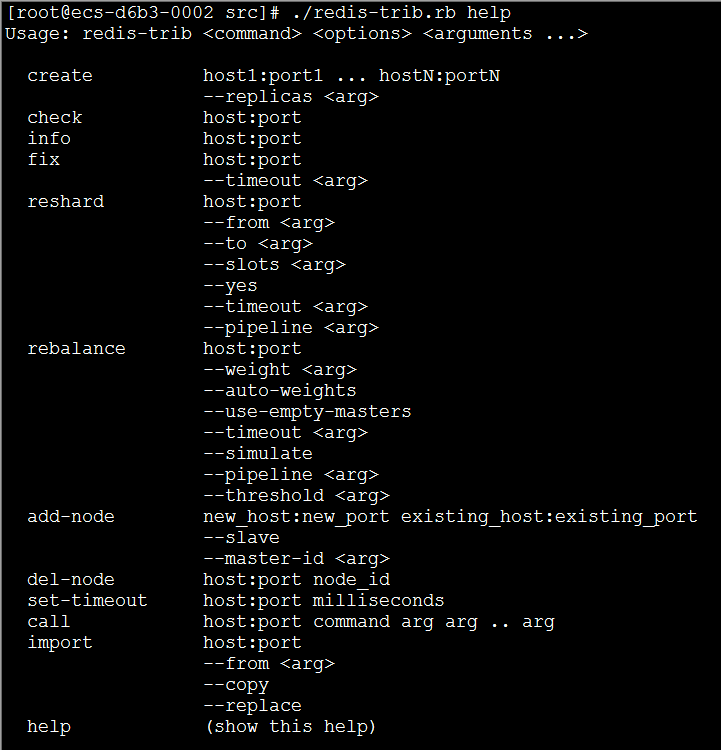The height and width of the screenshot is (750, 721).
Task: Click the '--simulate' option text
Action: [x=258, y=454]
